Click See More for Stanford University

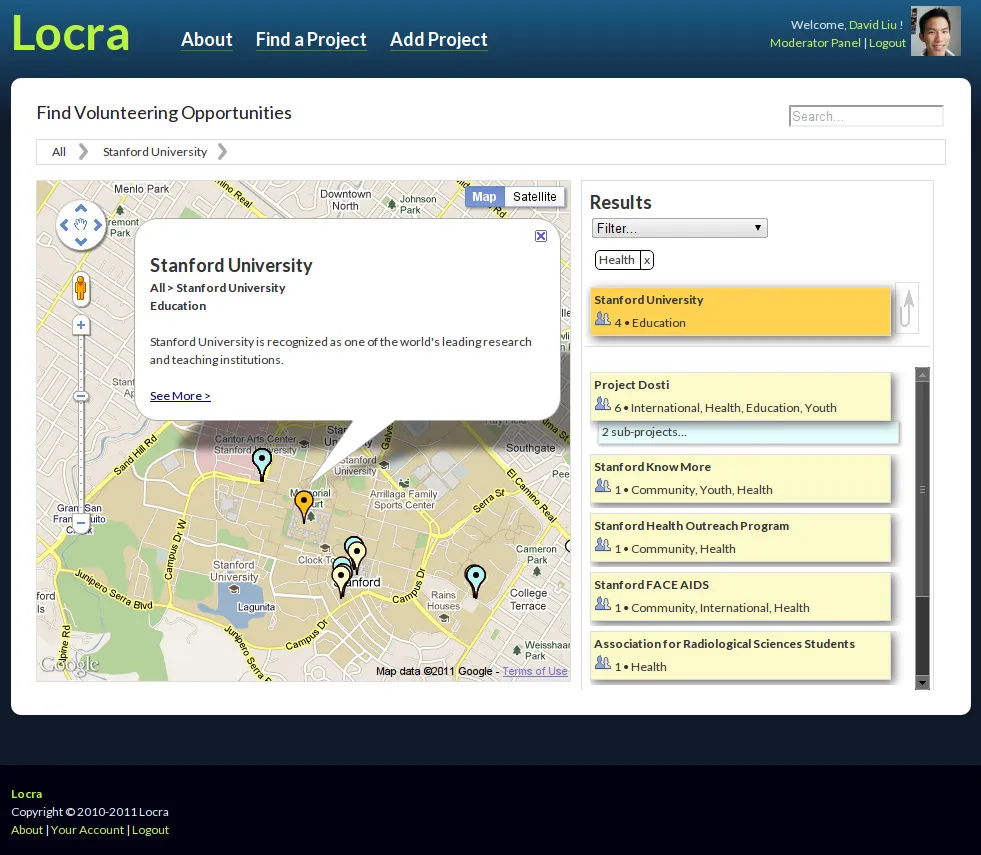point(180,395)
